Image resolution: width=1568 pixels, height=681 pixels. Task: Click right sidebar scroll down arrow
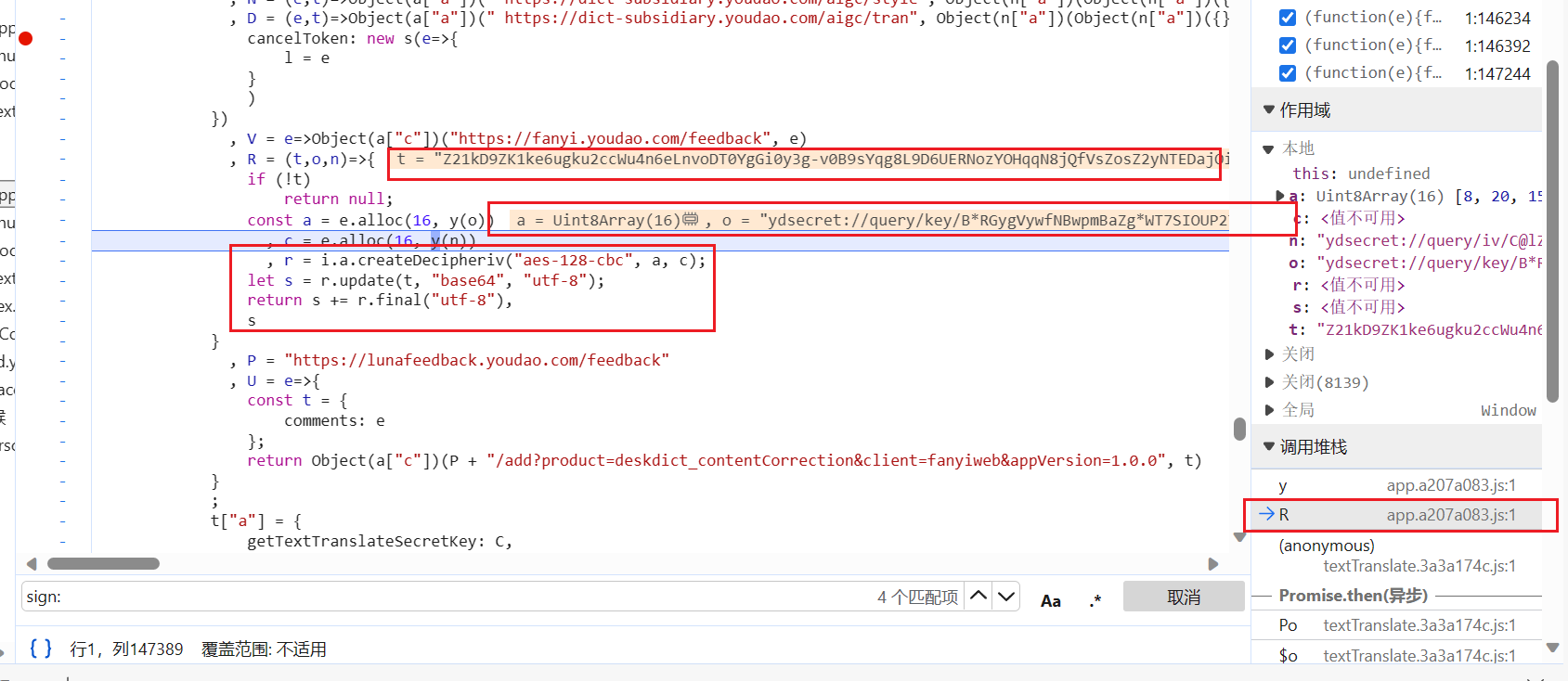tap(1552, 648)
